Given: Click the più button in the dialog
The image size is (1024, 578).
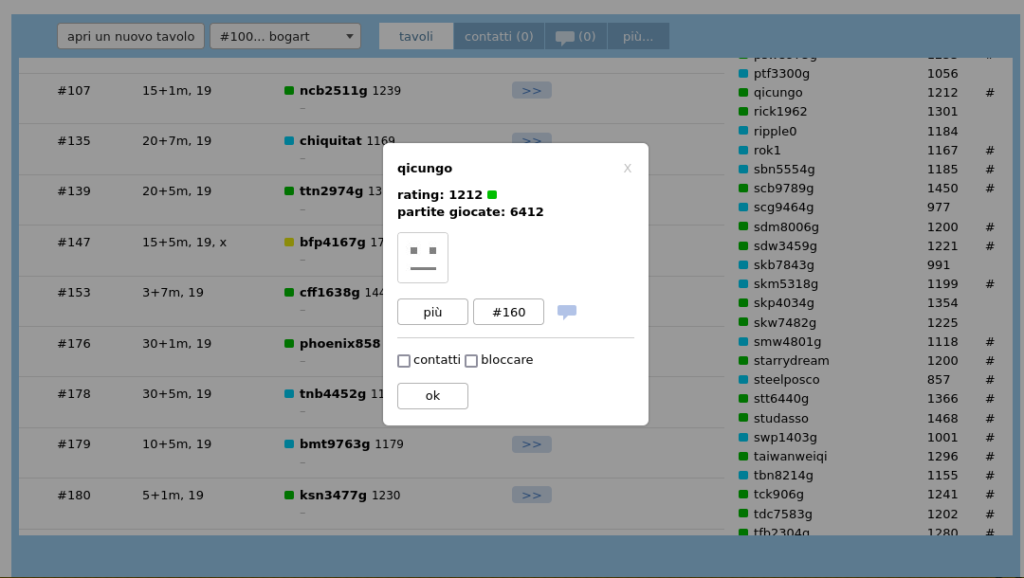Looking at the screenshot, I should coord(432,312).
